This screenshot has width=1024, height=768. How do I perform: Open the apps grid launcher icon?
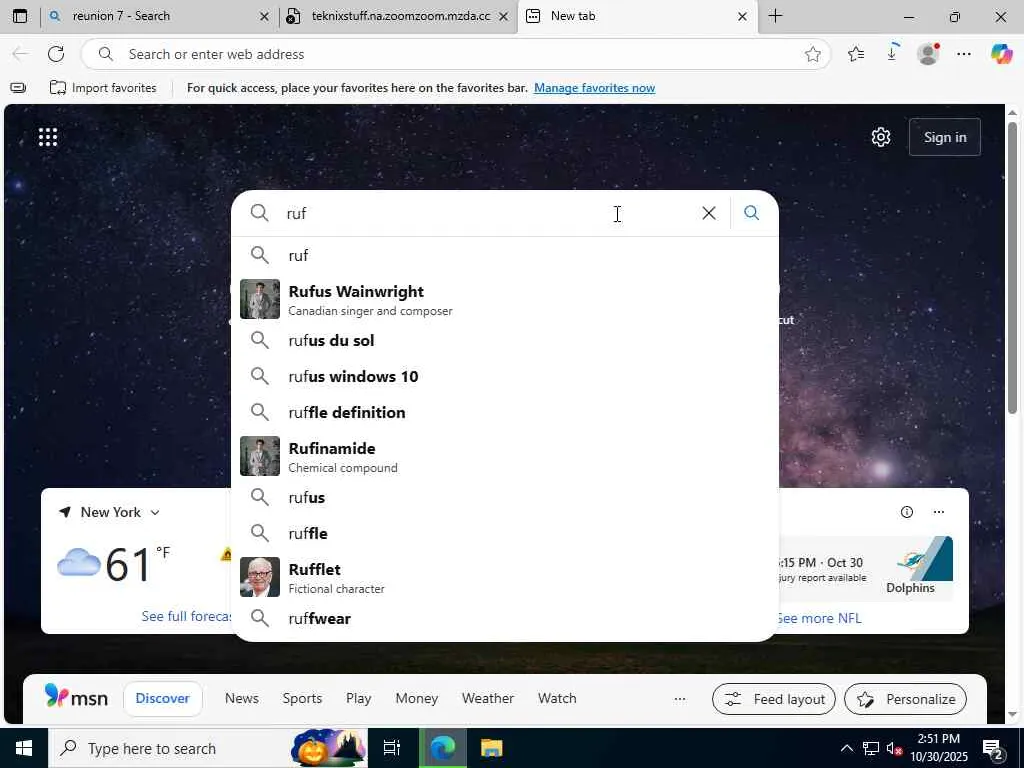coord(48,137)
